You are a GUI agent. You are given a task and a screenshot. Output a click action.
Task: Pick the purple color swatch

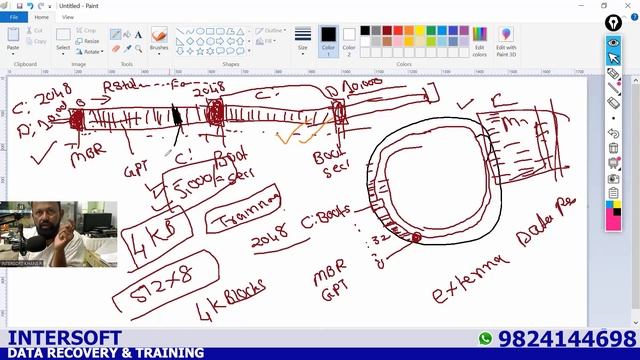pyautogui.click(x=464, y=31)
